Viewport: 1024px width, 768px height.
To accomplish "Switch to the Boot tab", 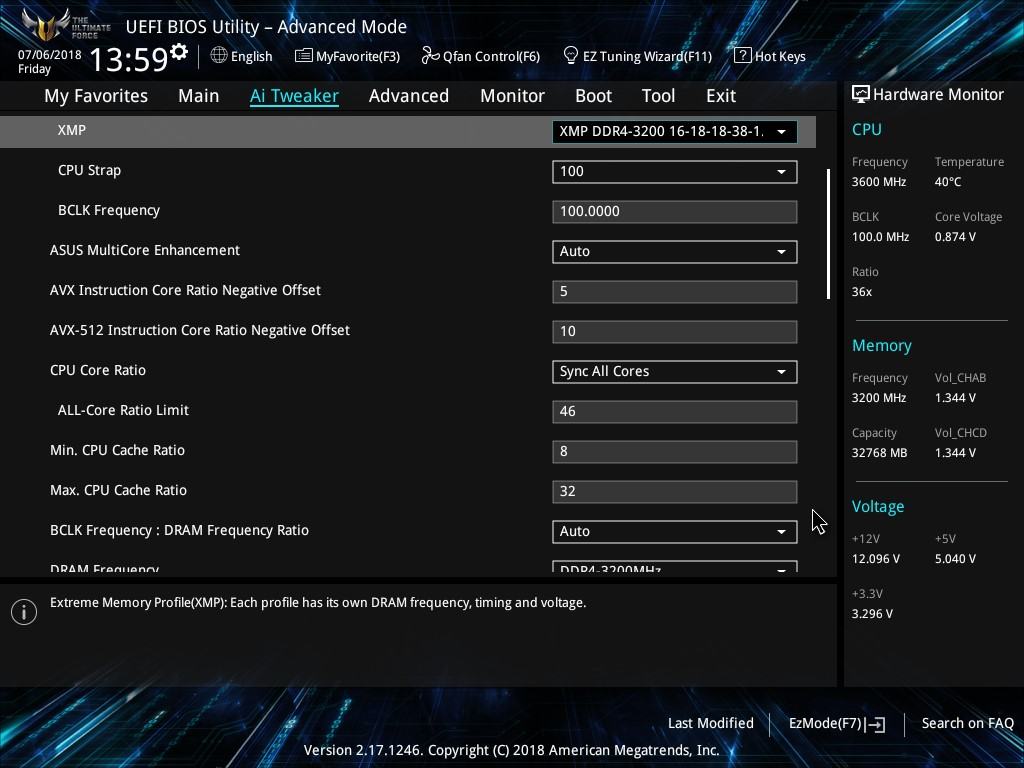I will tap(594, 96).
